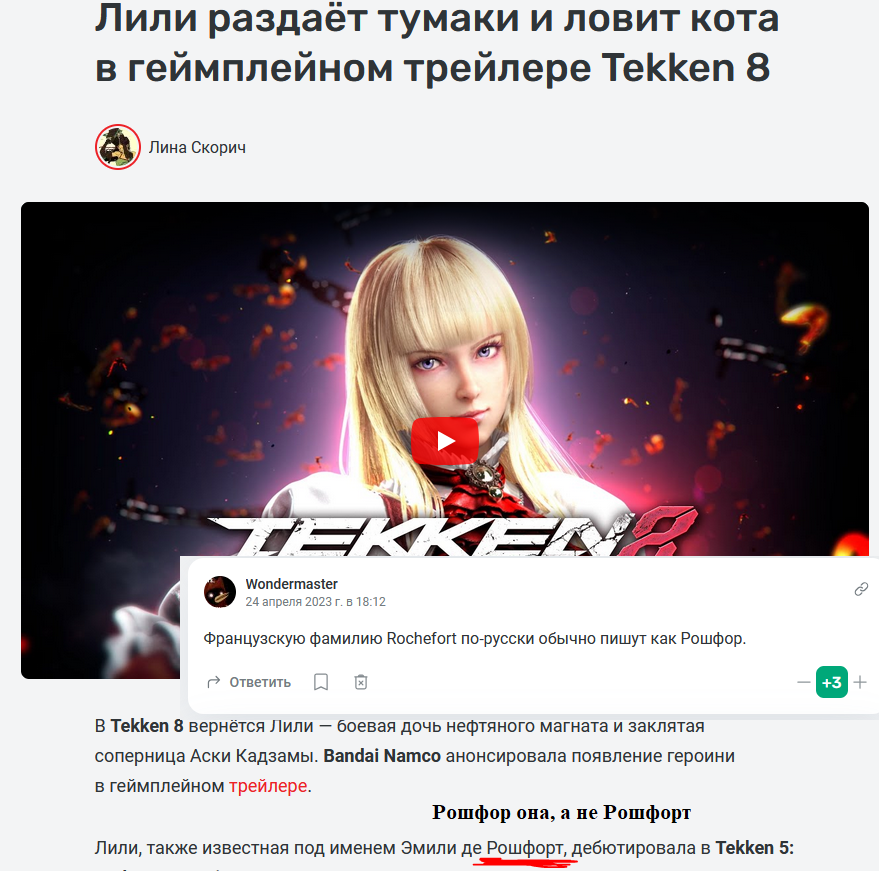Image resolution: width=879 pixels, height=871 pixels.
Task: Click the reply arrow icon
Action: tap(214, 682)
